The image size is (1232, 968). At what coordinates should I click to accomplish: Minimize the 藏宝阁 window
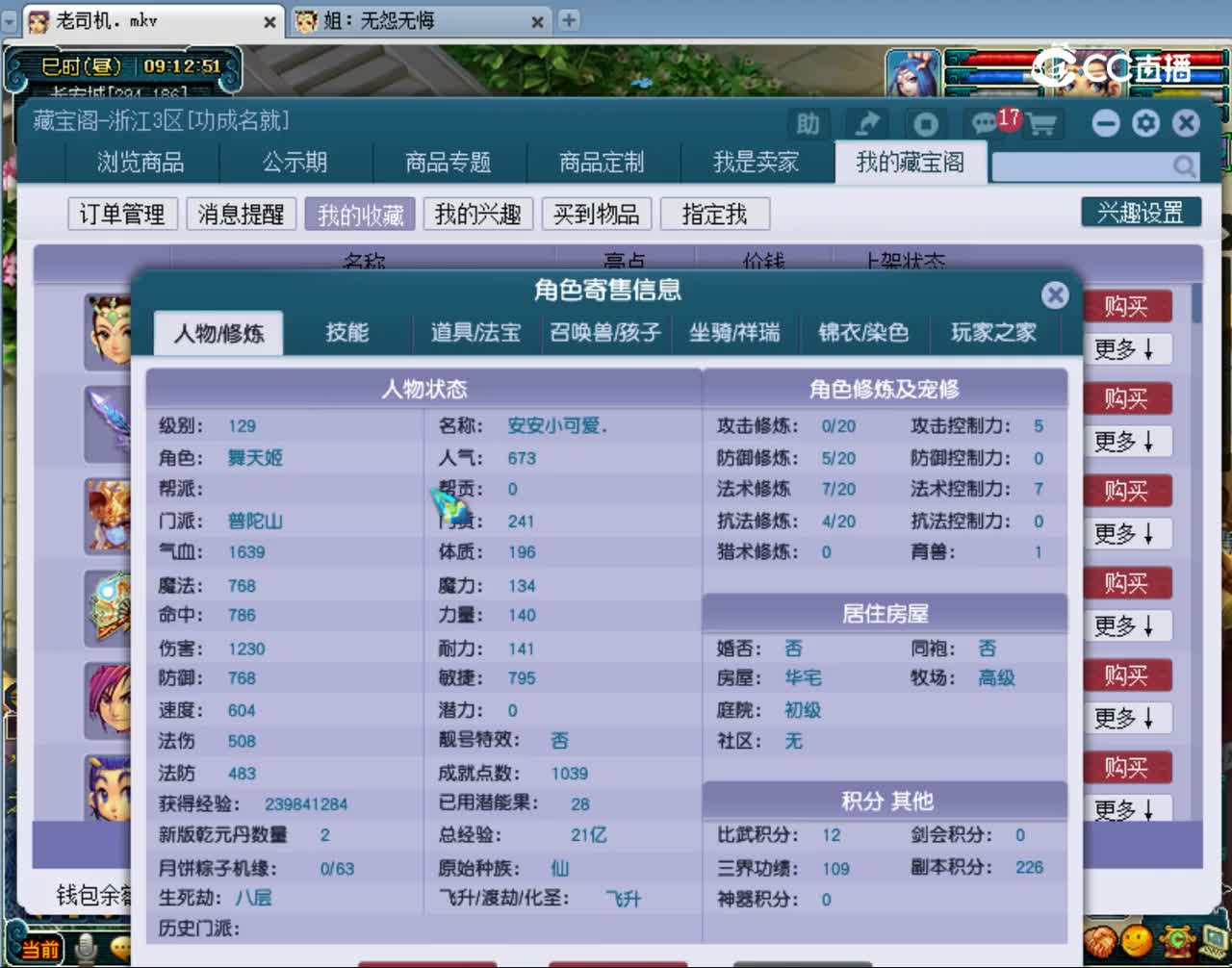1106,123
